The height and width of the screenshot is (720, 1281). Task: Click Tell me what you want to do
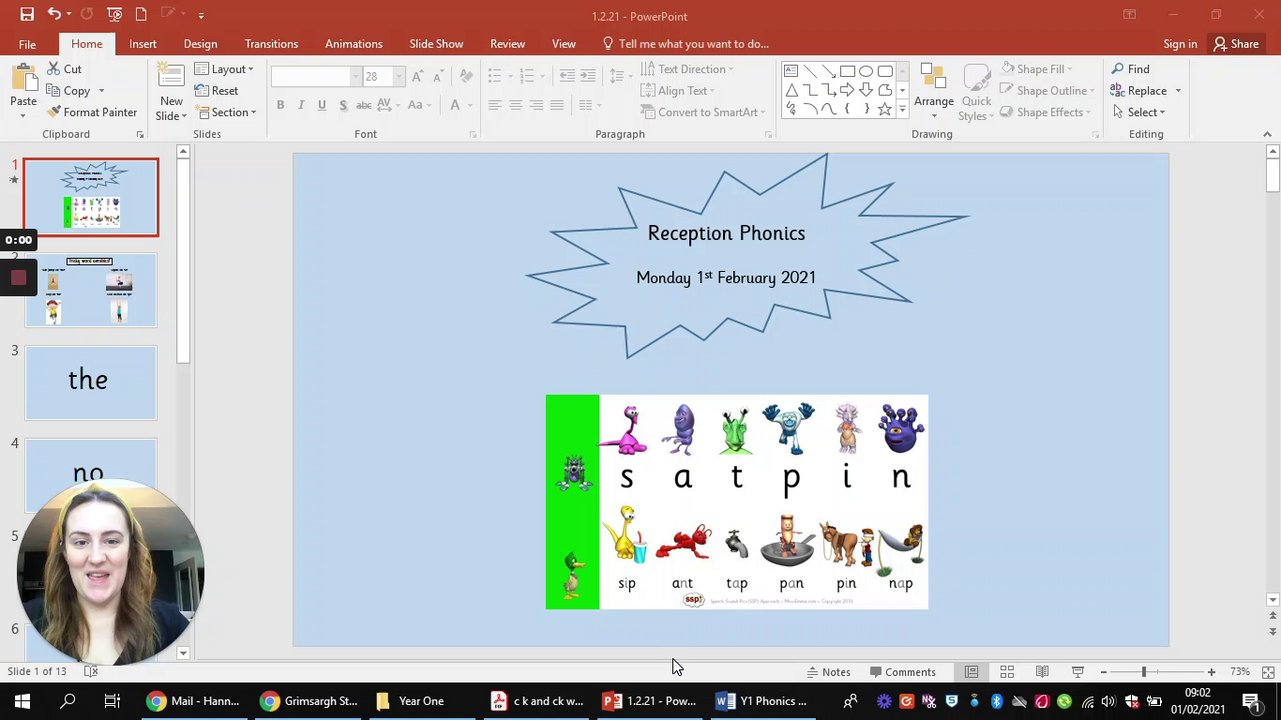[686, 44]
